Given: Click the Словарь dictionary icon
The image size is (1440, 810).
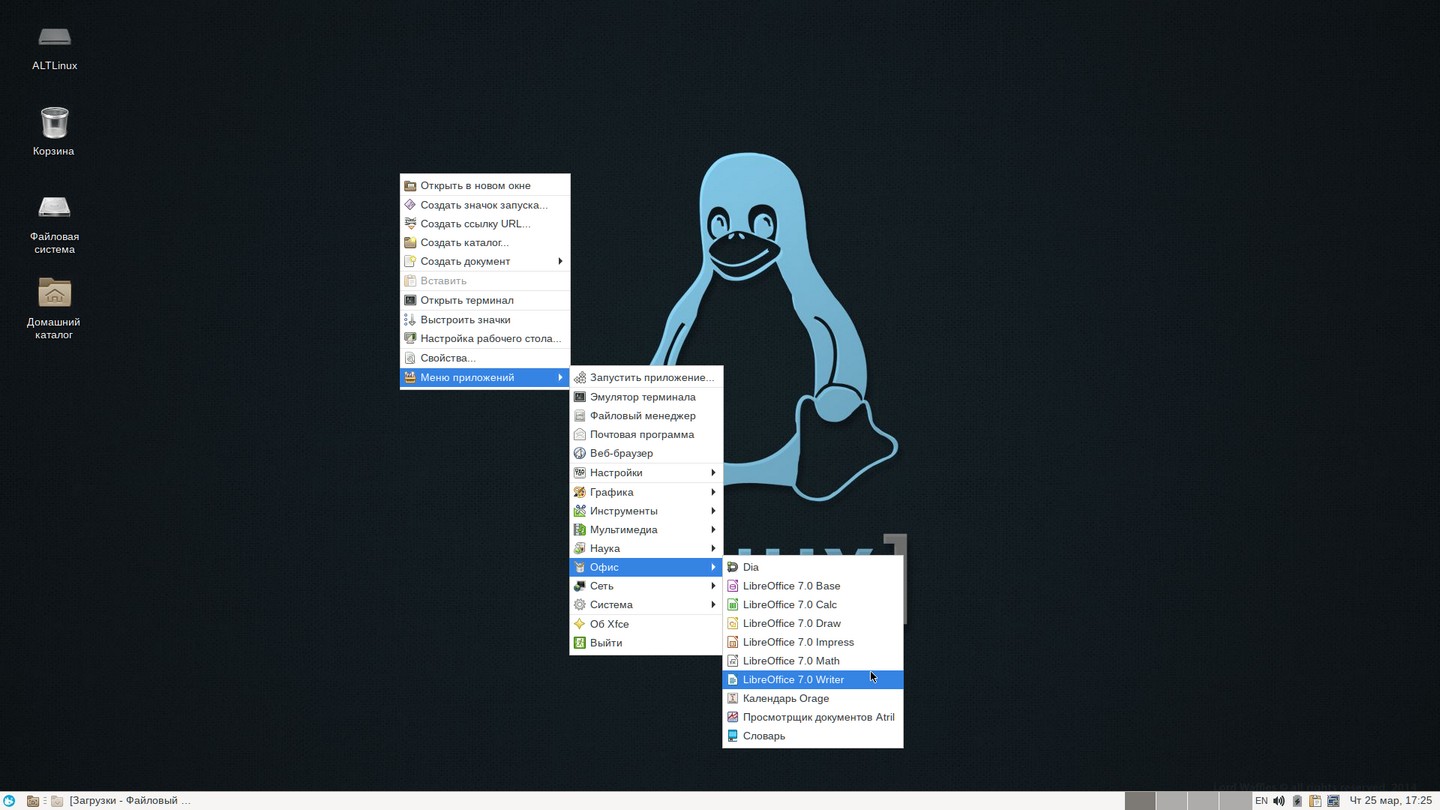Looking at the screenshot, I should click(x=732, y=736).
